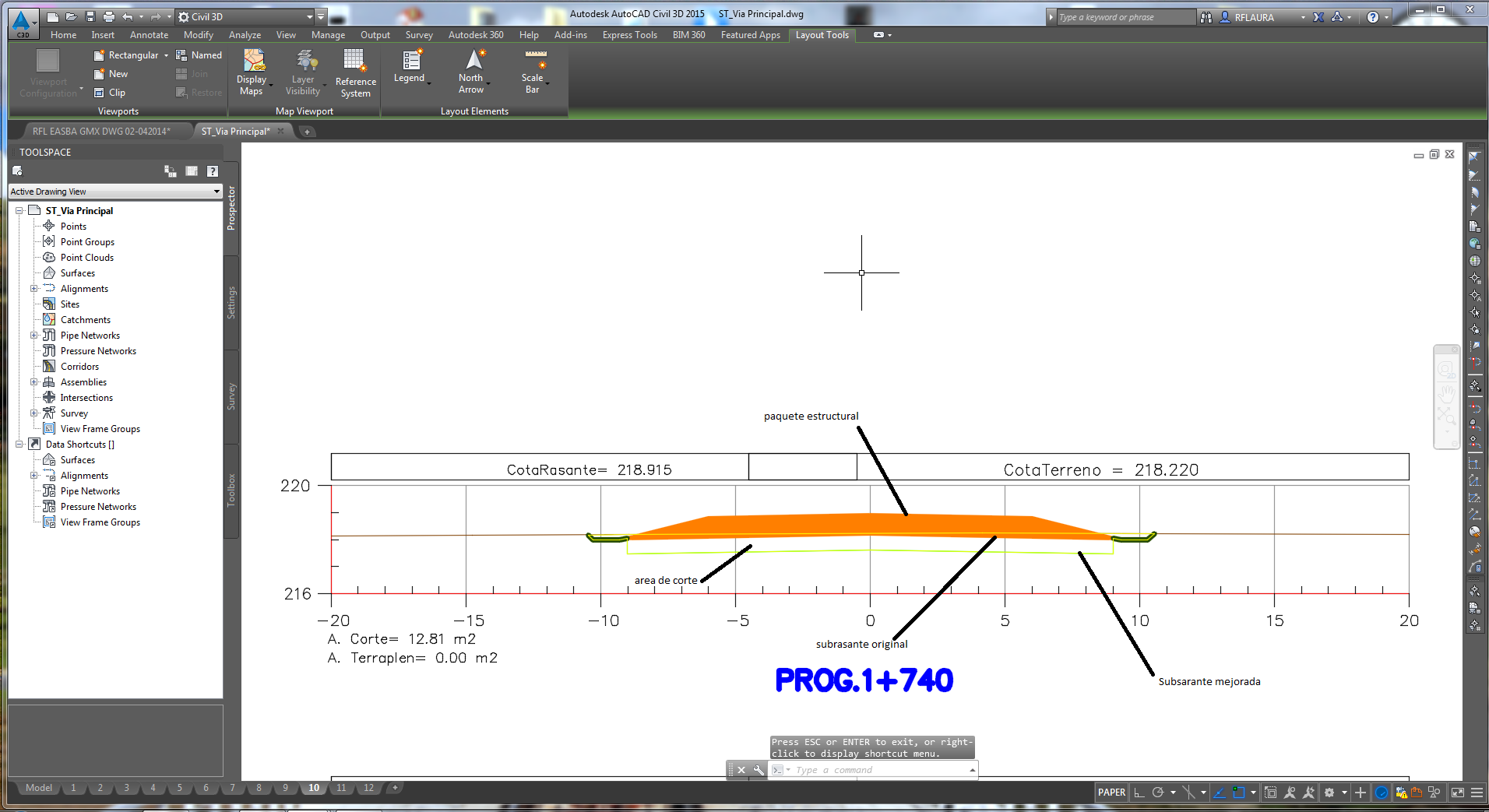Insert a Legend layout element
This screenshot has height=812, width=1489.
tap(409, 66)
